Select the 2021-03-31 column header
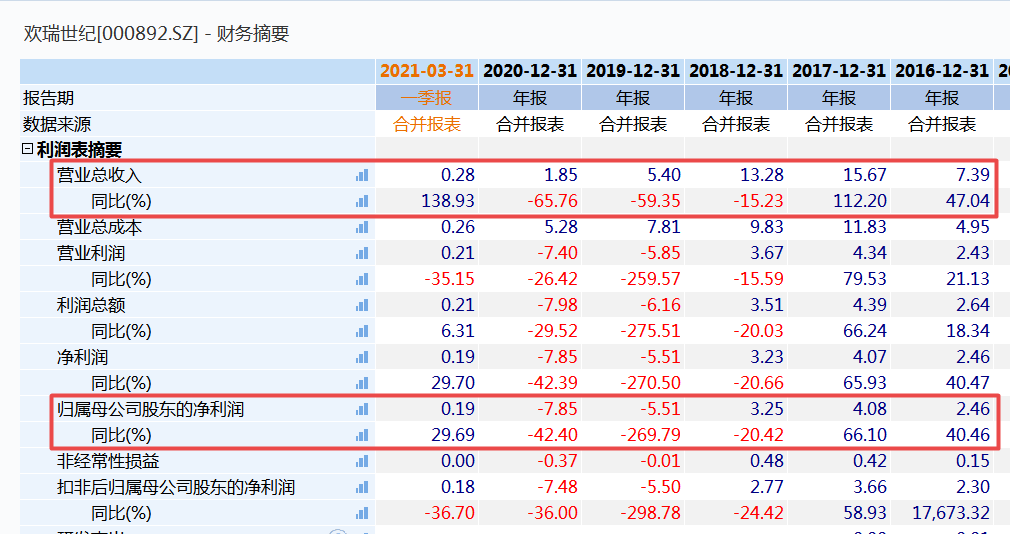 click(x=427, y=71)
